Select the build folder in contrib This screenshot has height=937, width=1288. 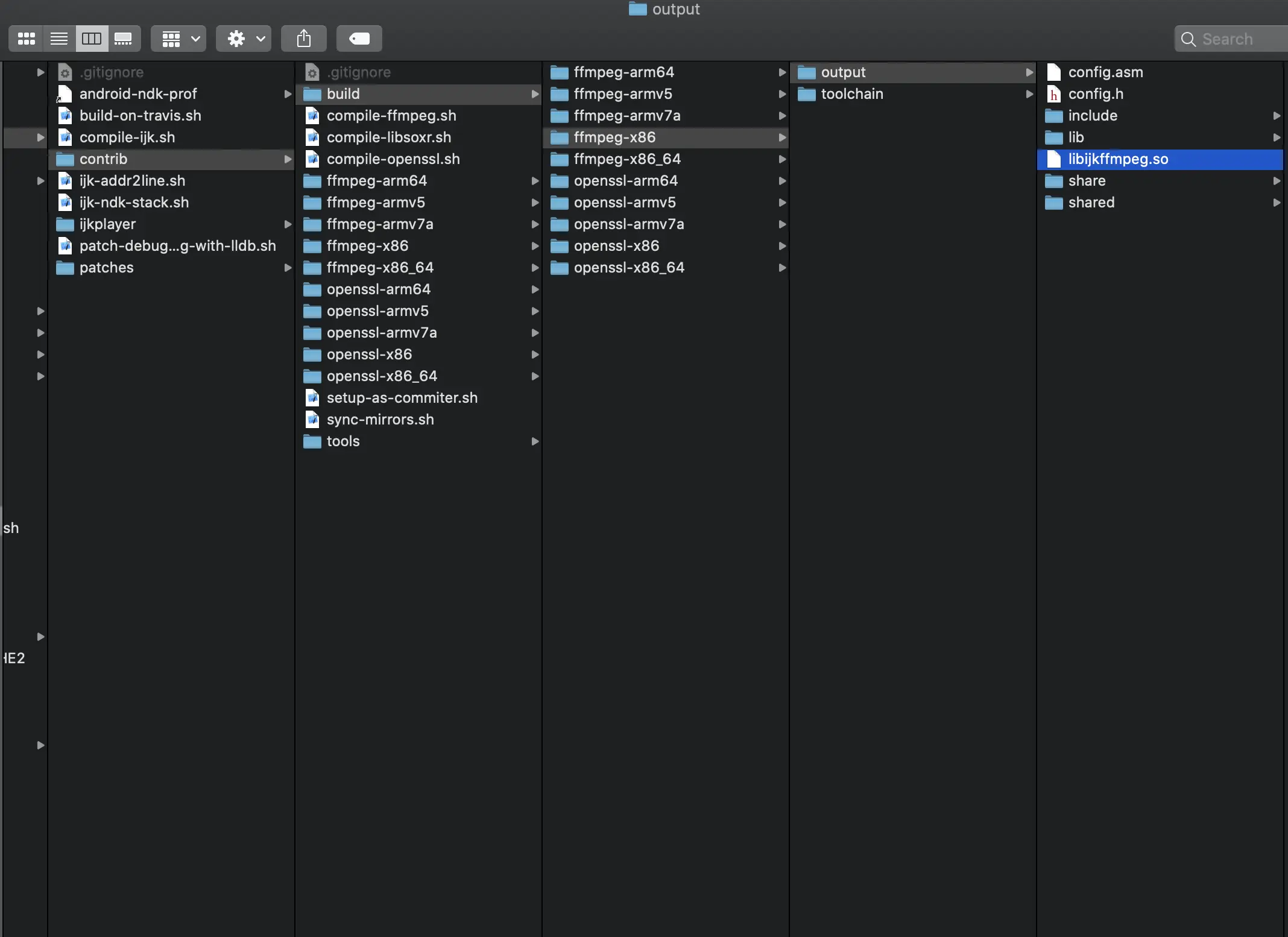pos(418,94)
